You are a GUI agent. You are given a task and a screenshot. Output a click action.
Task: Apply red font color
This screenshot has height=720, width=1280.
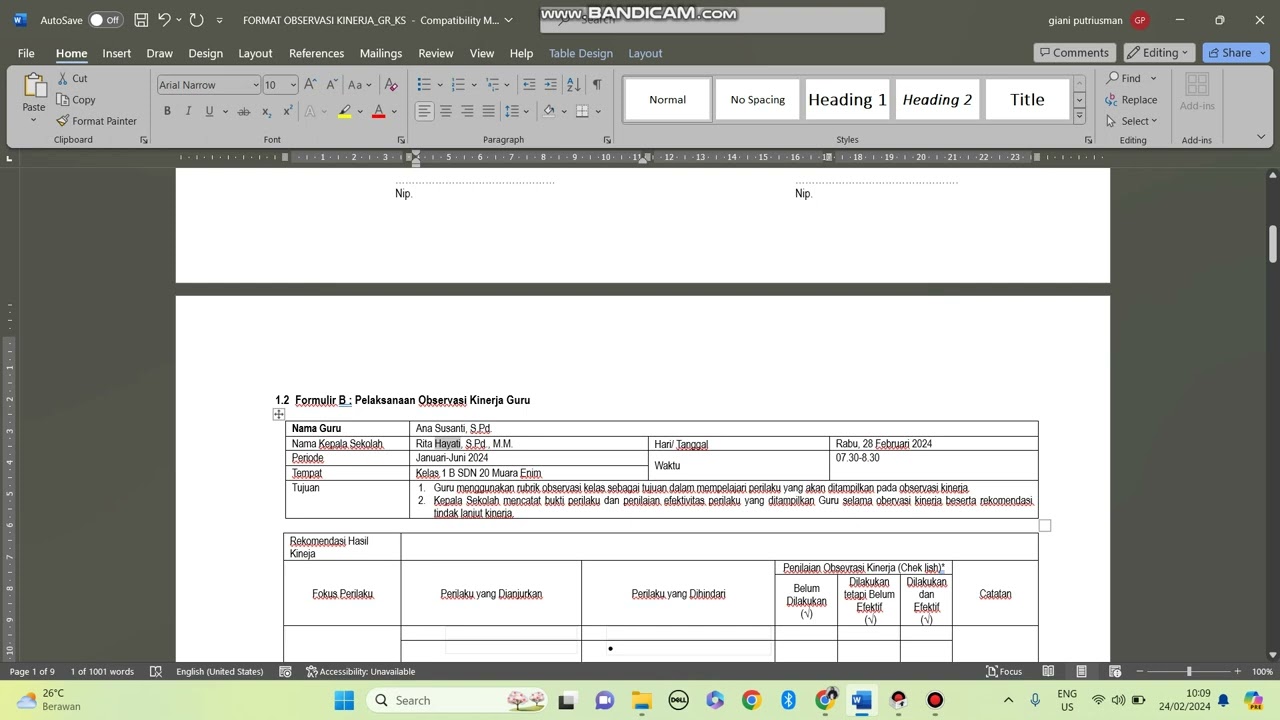tap(378, 111)
